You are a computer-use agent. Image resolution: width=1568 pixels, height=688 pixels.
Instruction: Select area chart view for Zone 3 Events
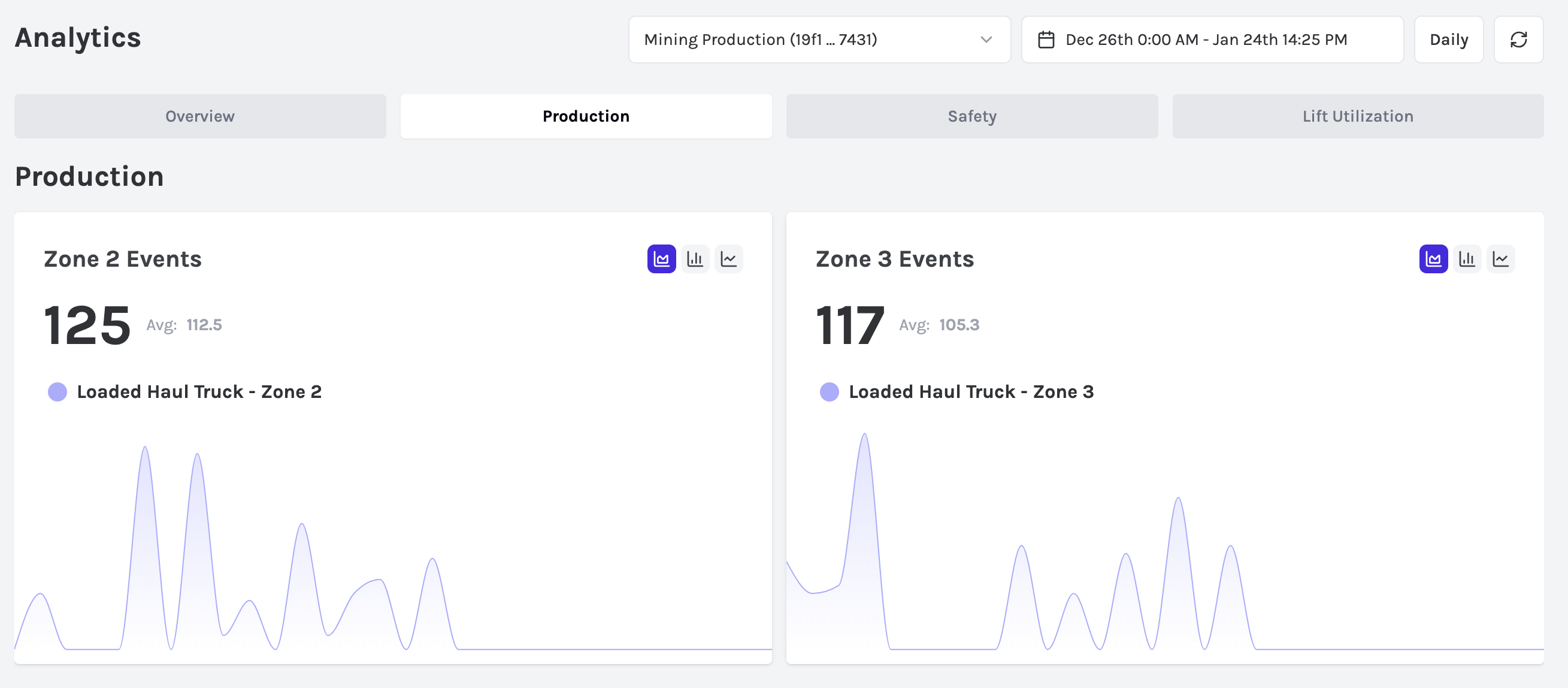1433,259
